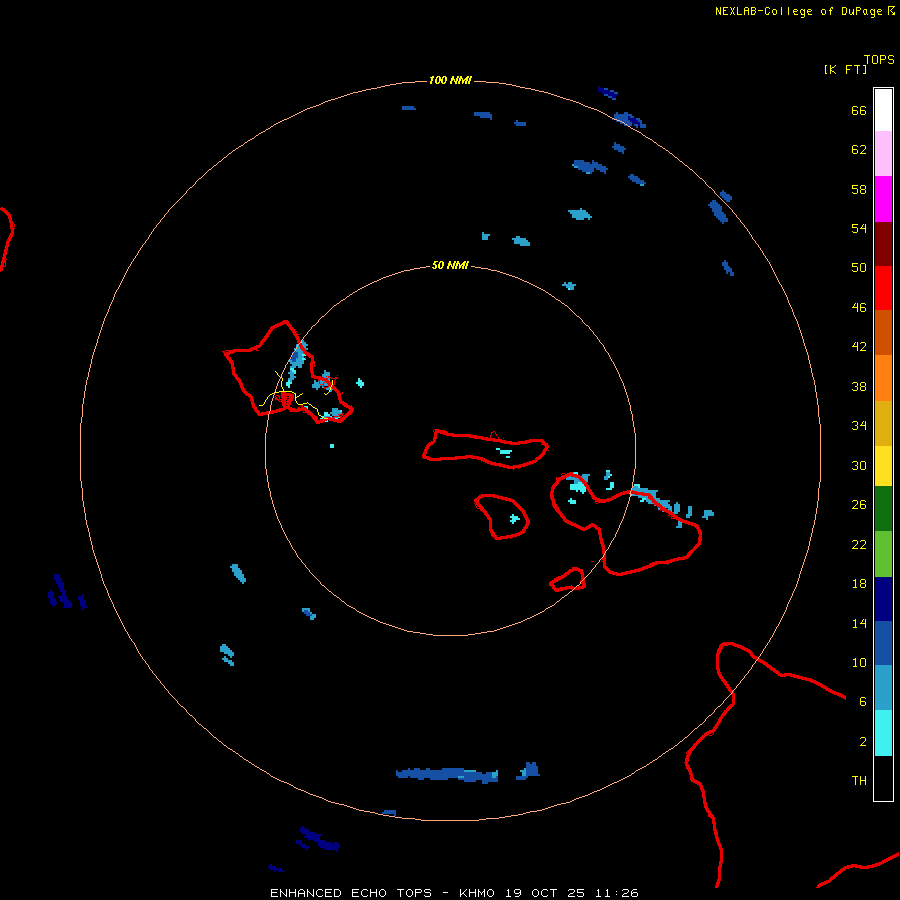Click the TOPS legend title
The image size is (900, 900).
pyautogui.click(x=879, y=59)
